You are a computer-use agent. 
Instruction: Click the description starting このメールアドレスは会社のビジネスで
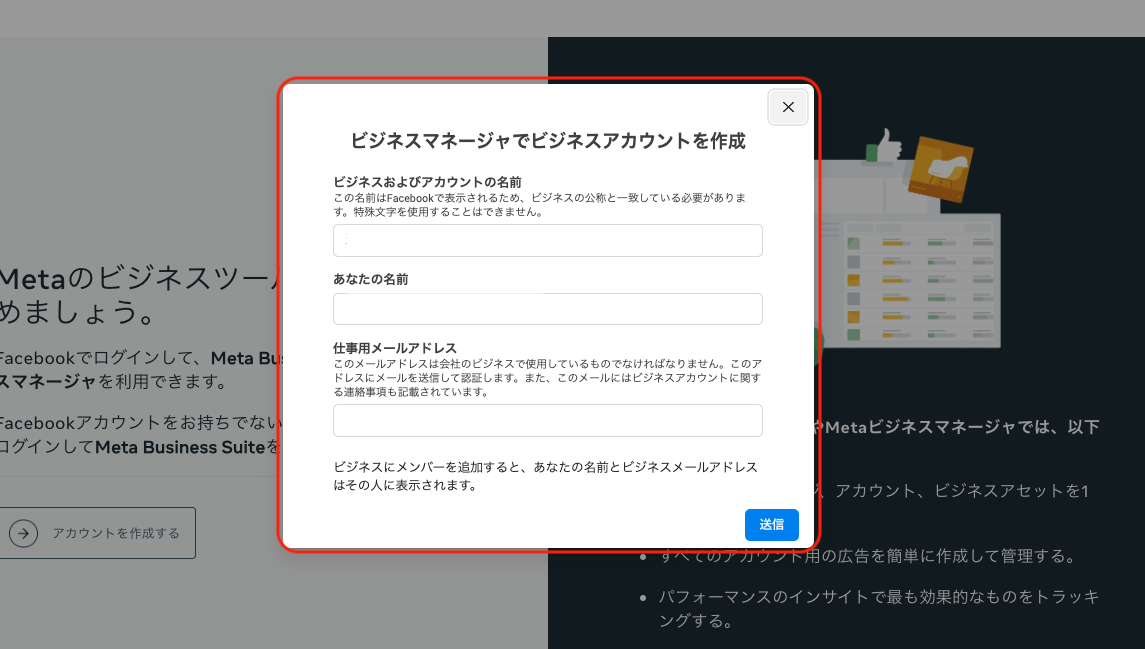click(547, 377)
